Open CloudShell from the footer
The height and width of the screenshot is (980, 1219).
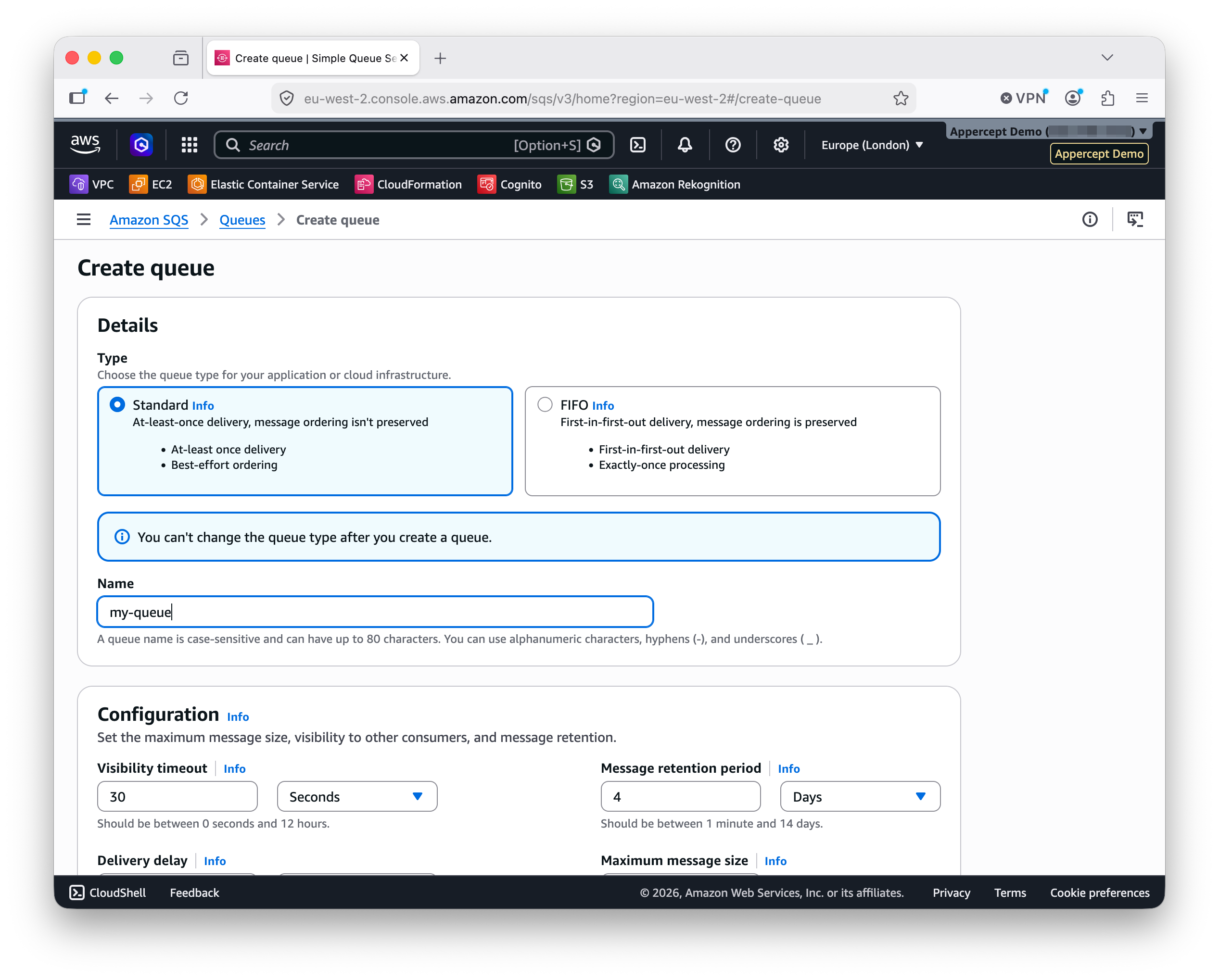(x=107, y=892)
